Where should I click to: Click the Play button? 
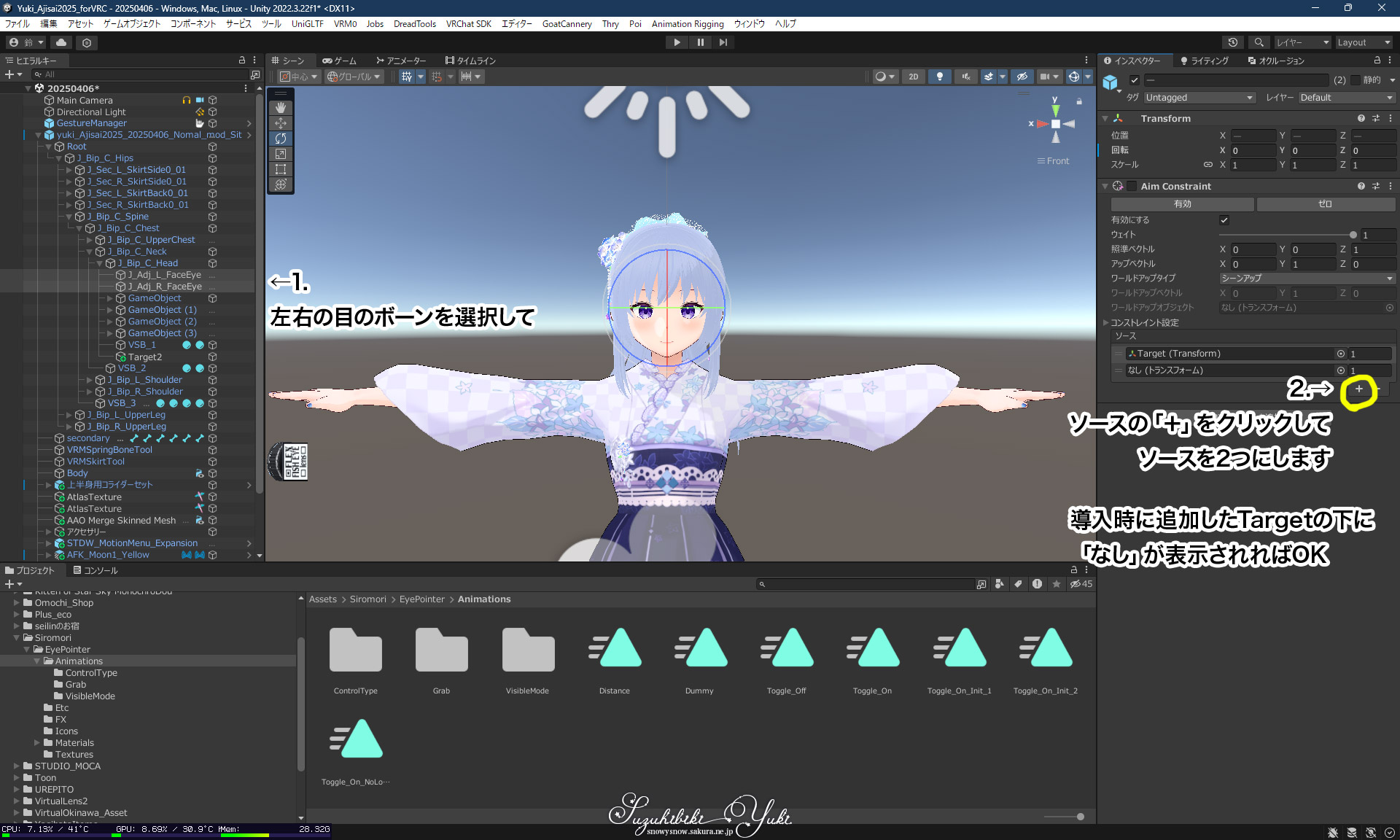677,42
